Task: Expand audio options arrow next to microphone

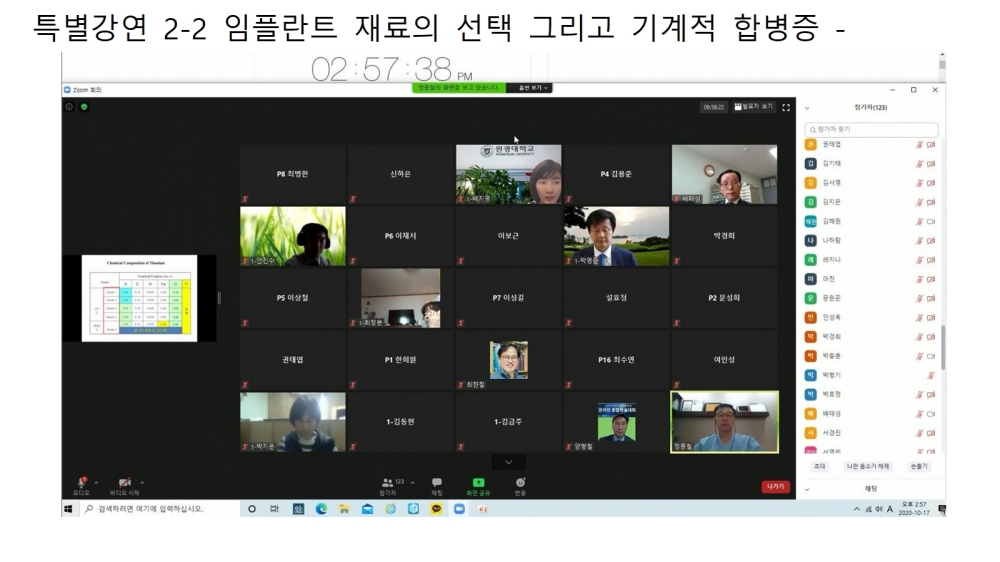Action: pos(97,482)
